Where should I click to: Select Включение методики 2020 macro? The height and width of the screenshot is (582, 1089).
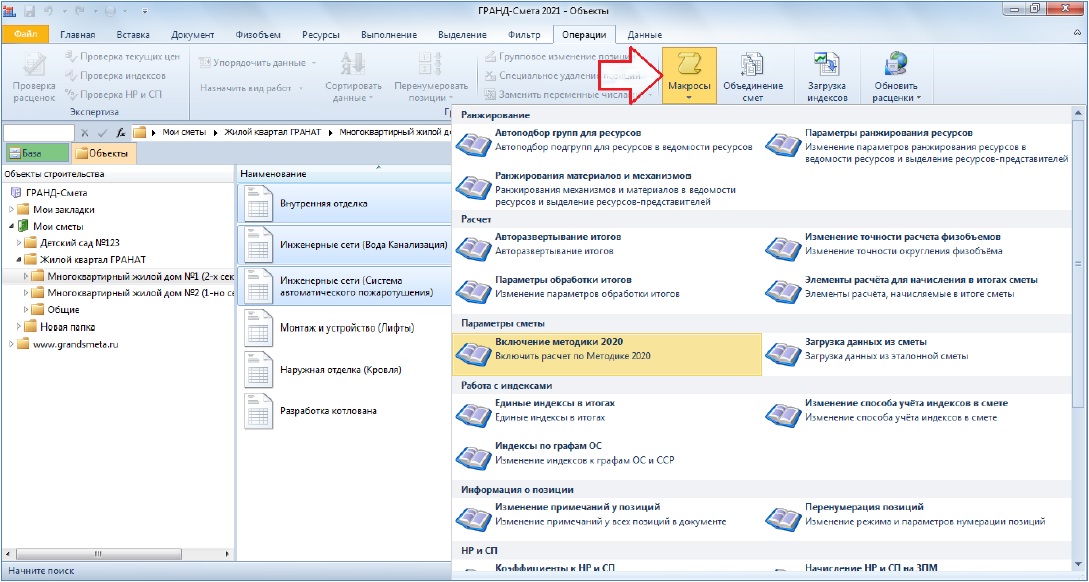(x=606, y=354)
